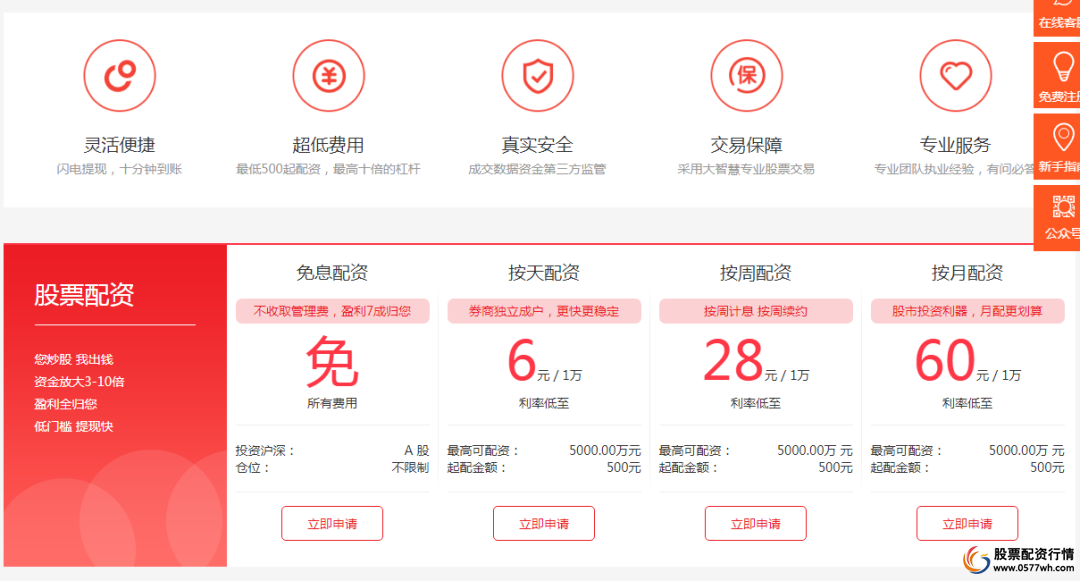
Task: Click the 真实安全 shield icon
Action: click(x=537, y=76)
